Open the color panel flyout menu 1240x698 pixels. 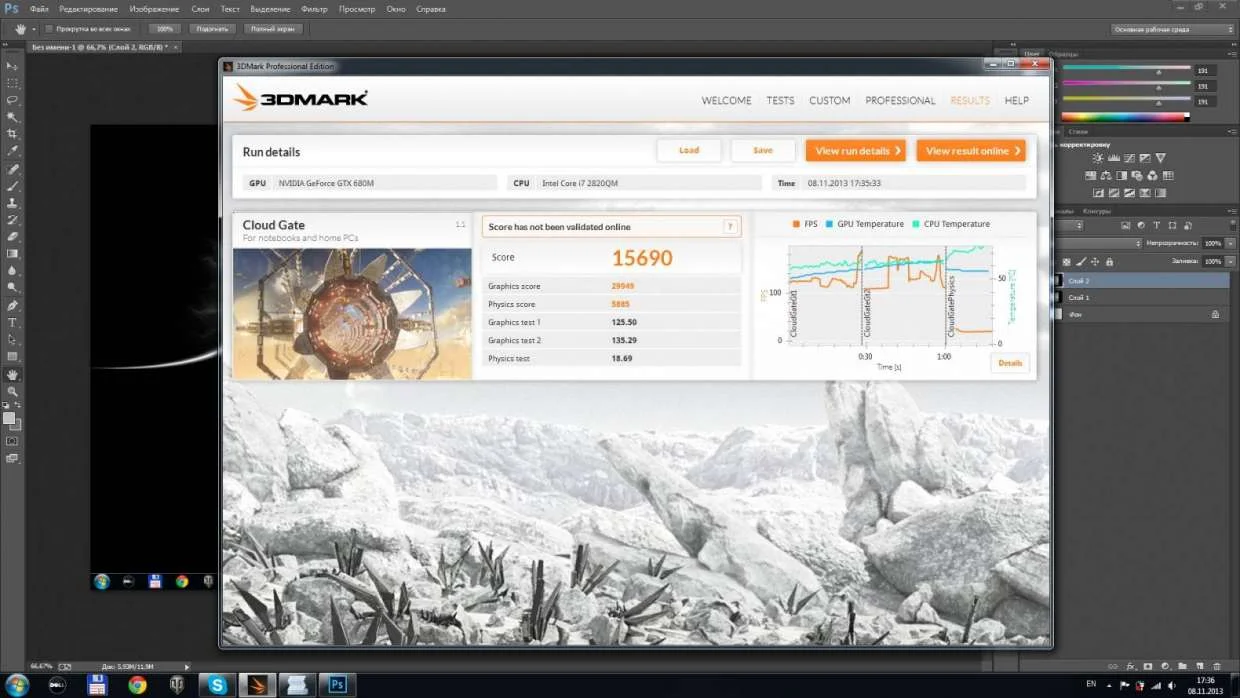tap(1232, 54)
